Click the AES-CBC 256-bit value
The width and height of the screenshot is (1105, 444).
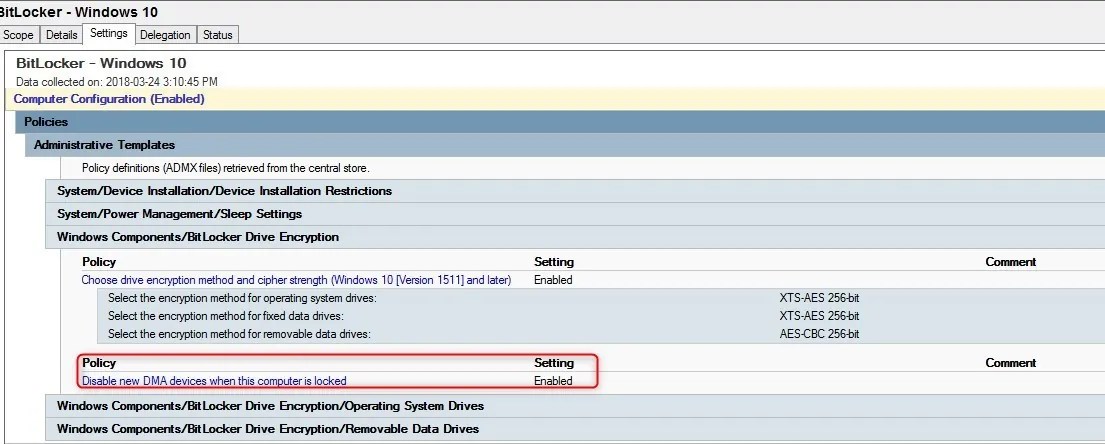(819, 334)
